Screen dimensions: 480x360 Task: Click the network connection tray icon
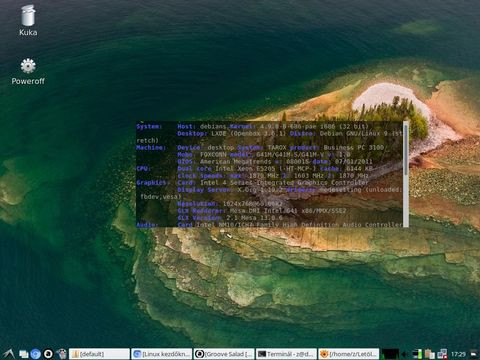coord(442,354)
